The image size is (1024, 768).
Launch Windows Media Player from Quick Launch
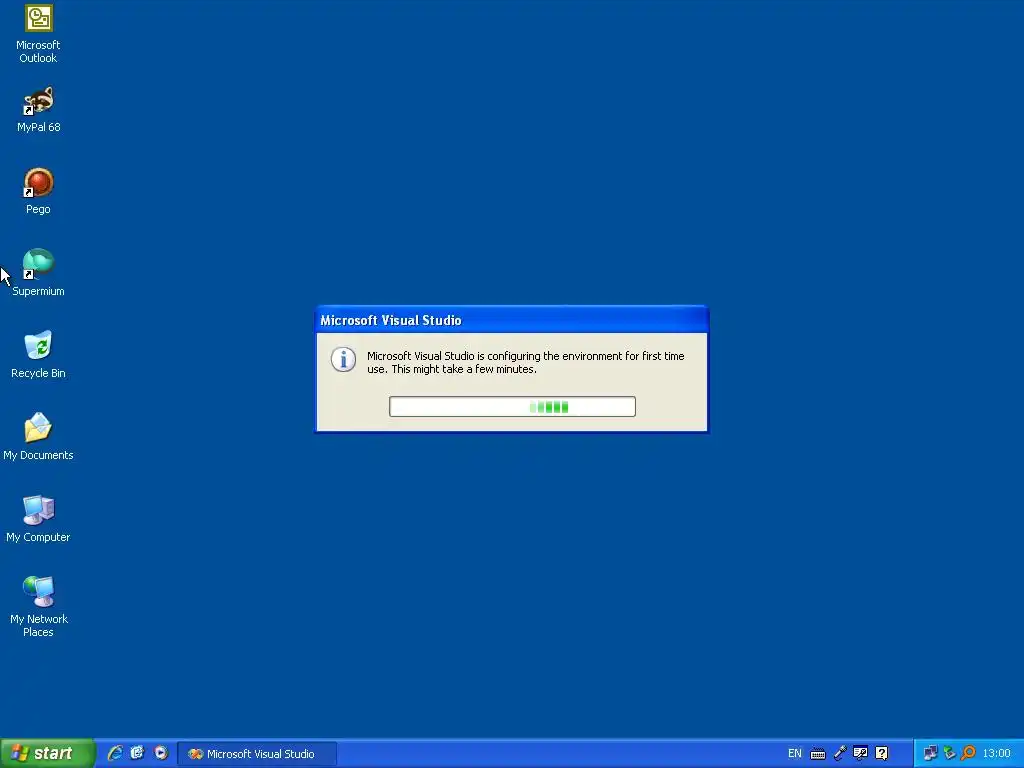[x=161, y=754]
